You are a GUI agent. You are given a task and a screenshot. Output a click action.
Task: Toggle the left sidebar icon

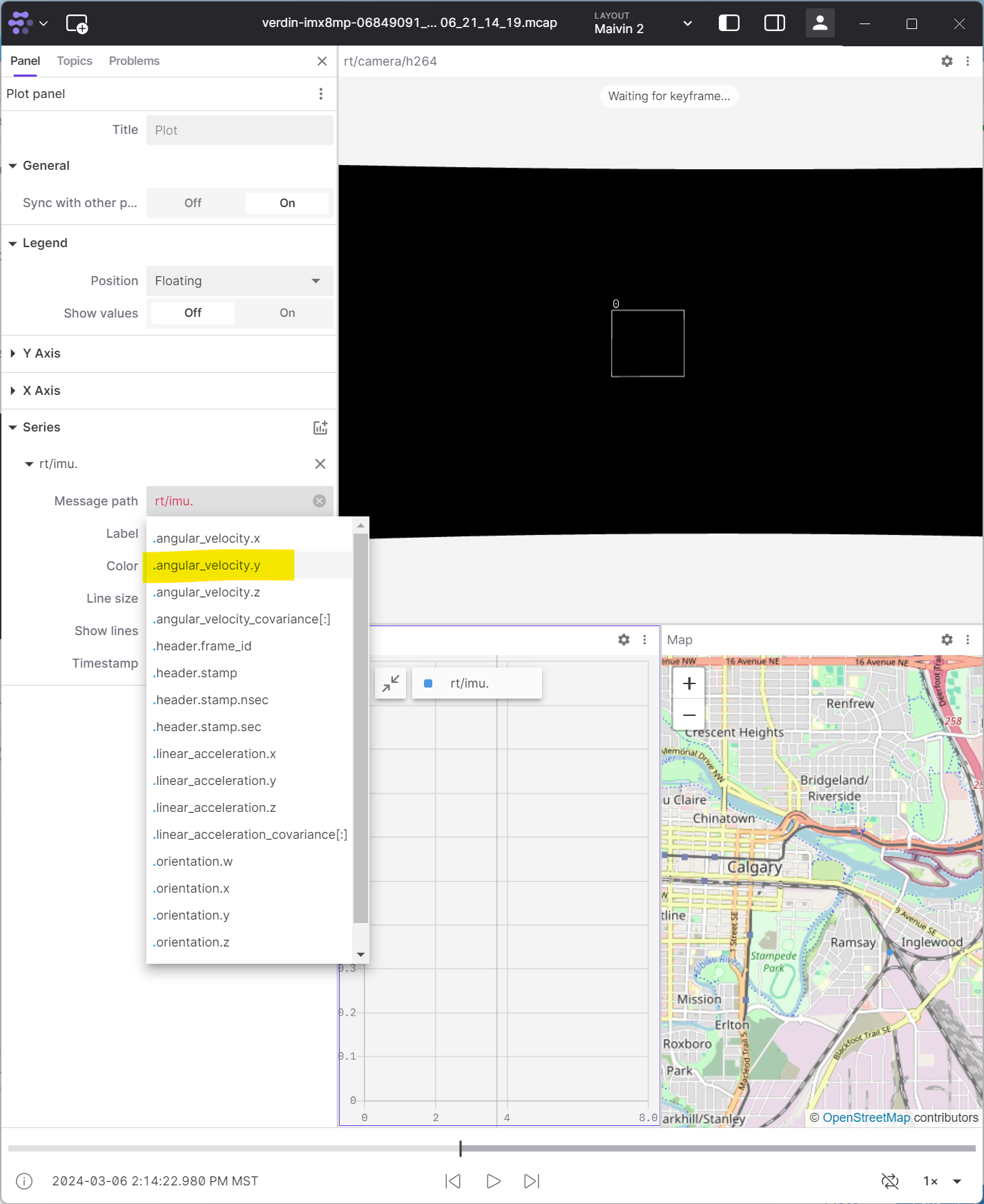pos(729,23)
